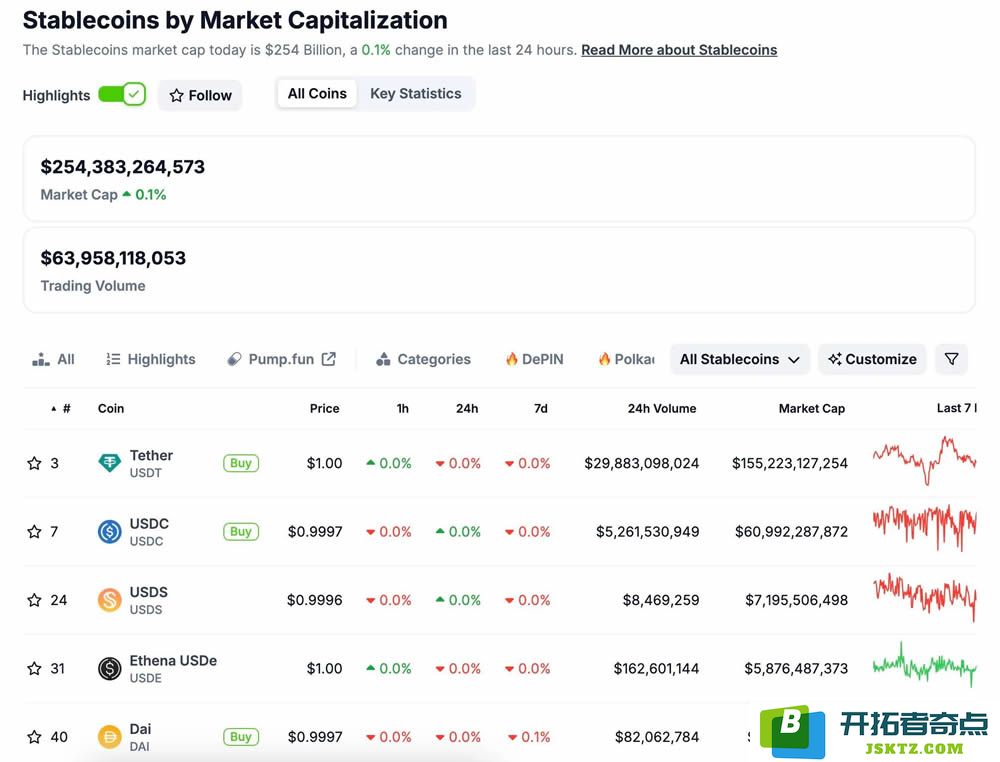
Task: Sort by 24h Volume column header
Action: [x=662, y=409]
